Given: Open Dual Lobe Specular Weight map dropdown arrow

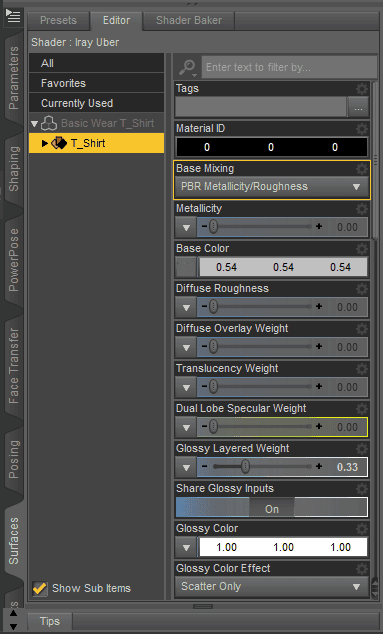Looking at the screenshot, I should click(186, 427).
